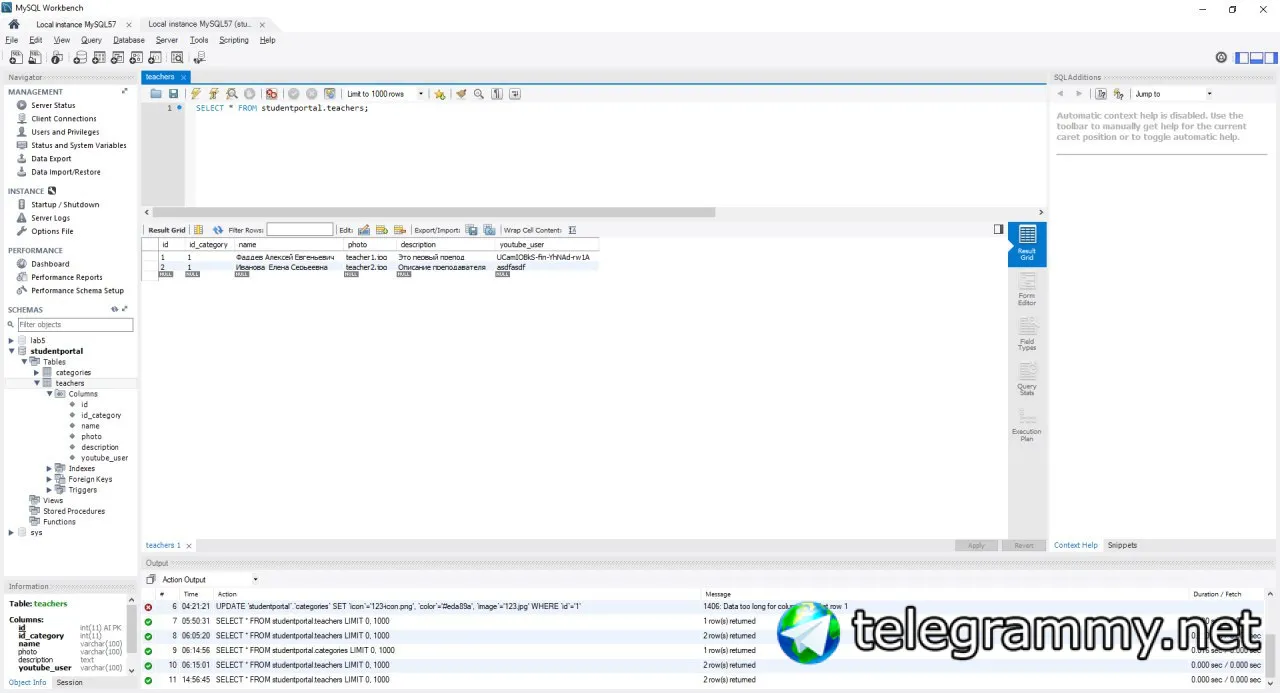Toggle Wrap Cell Content option
Image resolution: width=1280 pixels, height=693 pixels.
(x=572, y=230)
